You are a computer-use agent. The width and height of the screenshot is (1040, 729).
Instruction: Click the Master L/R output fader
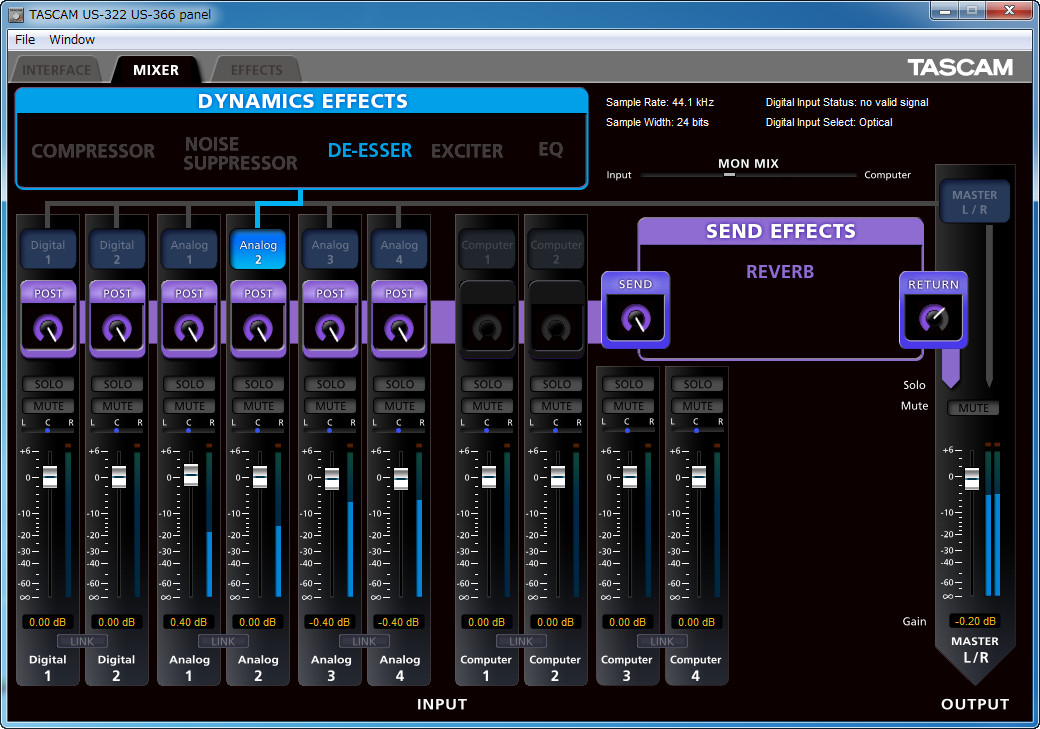pyautogui.click(x=972, y=478)
